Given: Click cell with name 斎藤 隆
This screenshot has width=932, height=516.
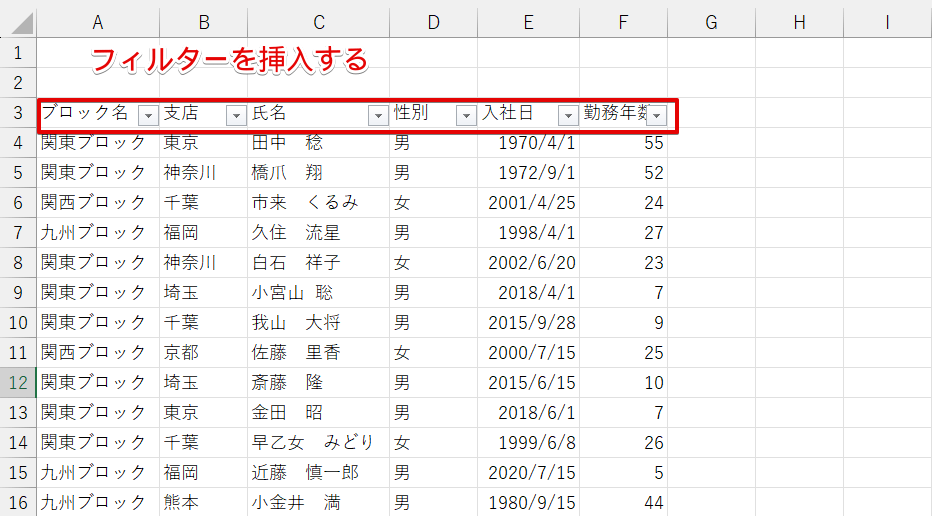Looking at the screenshot, I should [319, 382].
